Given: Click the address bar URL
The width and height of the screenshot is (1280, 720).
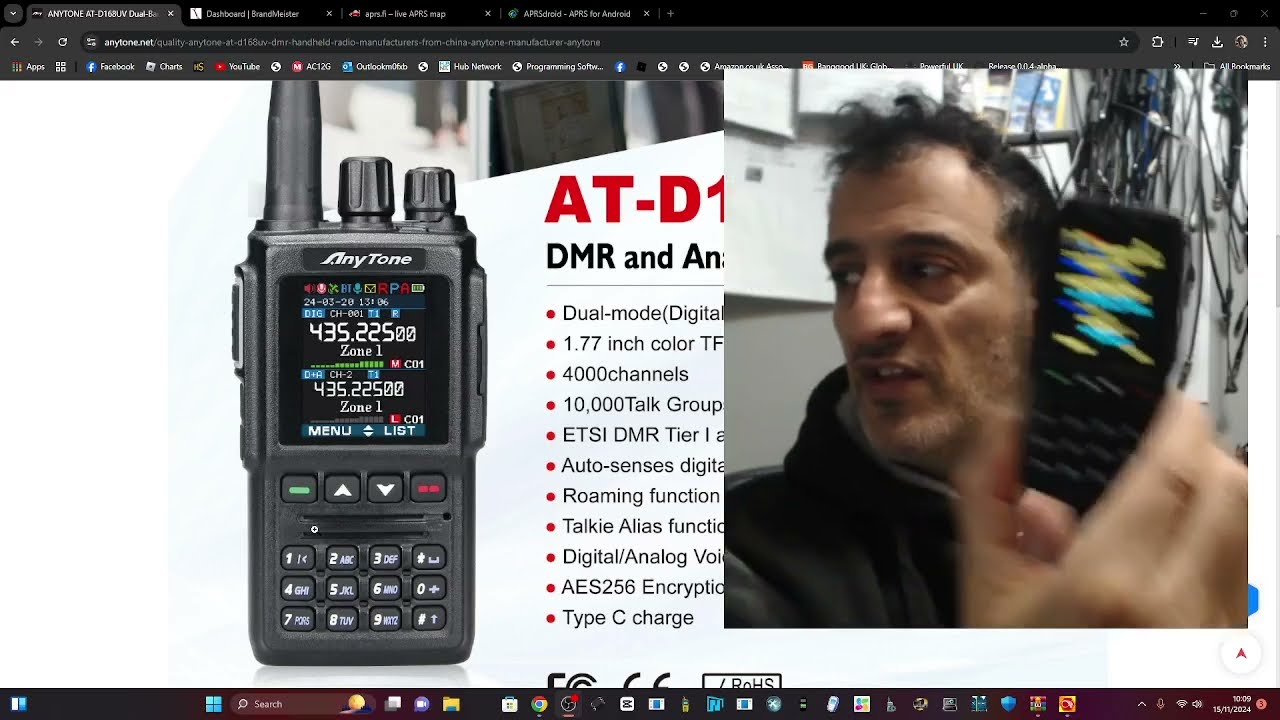Looking at the screenshot, I should tap(352, 42).
